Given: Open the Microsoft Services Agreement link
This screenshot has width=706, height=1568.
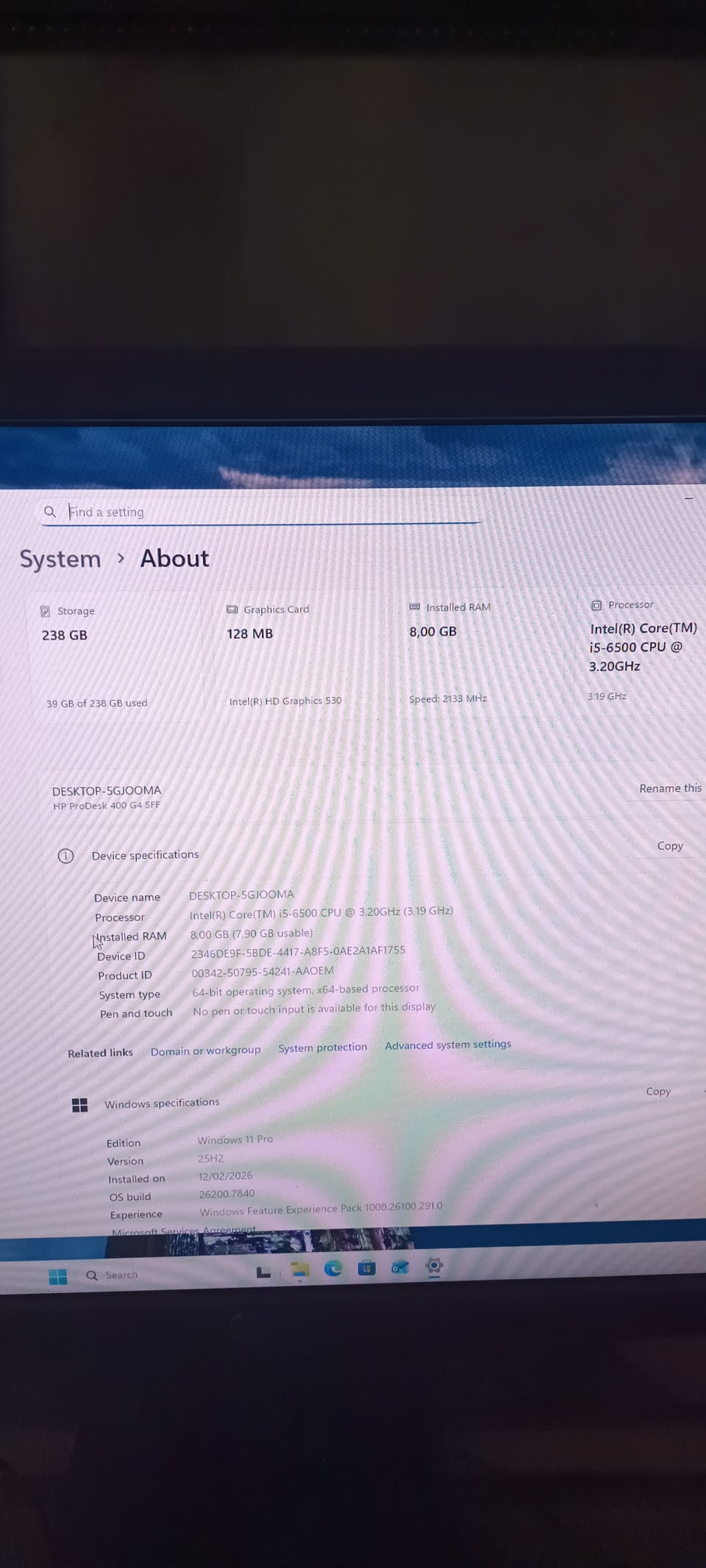Looking at the screenshot, I should pos(184,1231).
